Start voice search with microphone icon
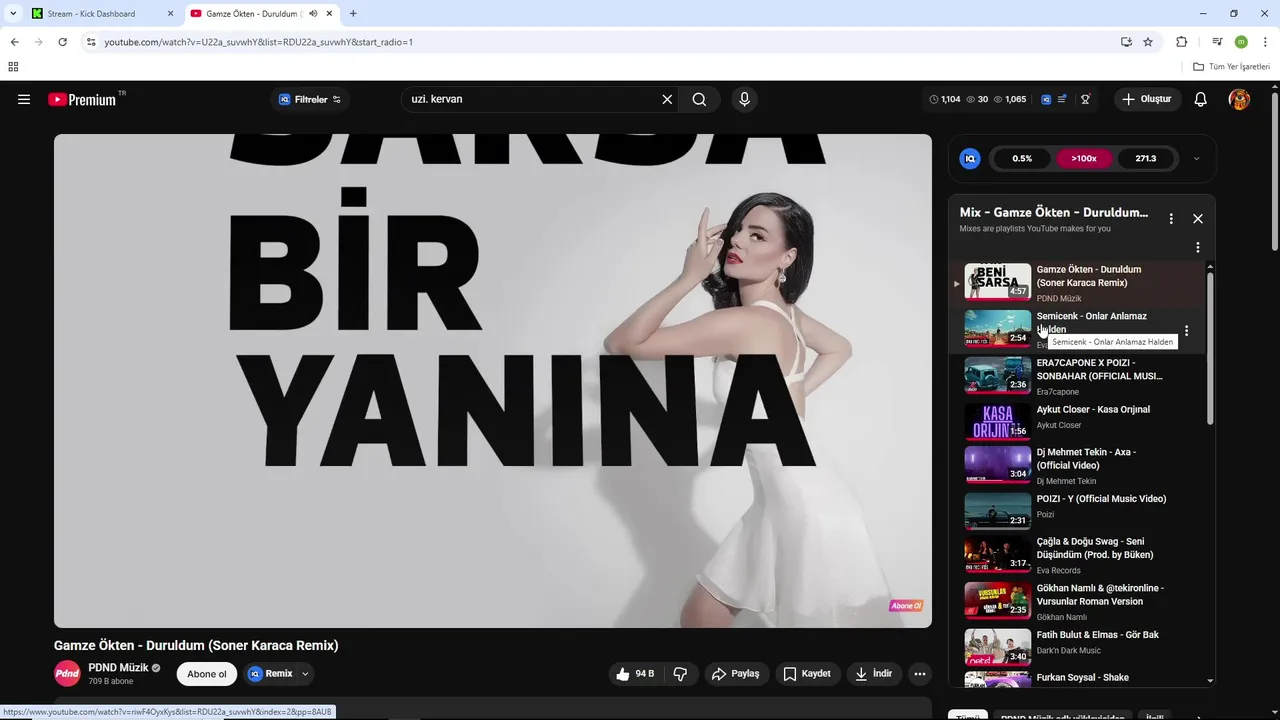The width and height of the screenshot is (1280, 720). point(744,99)
